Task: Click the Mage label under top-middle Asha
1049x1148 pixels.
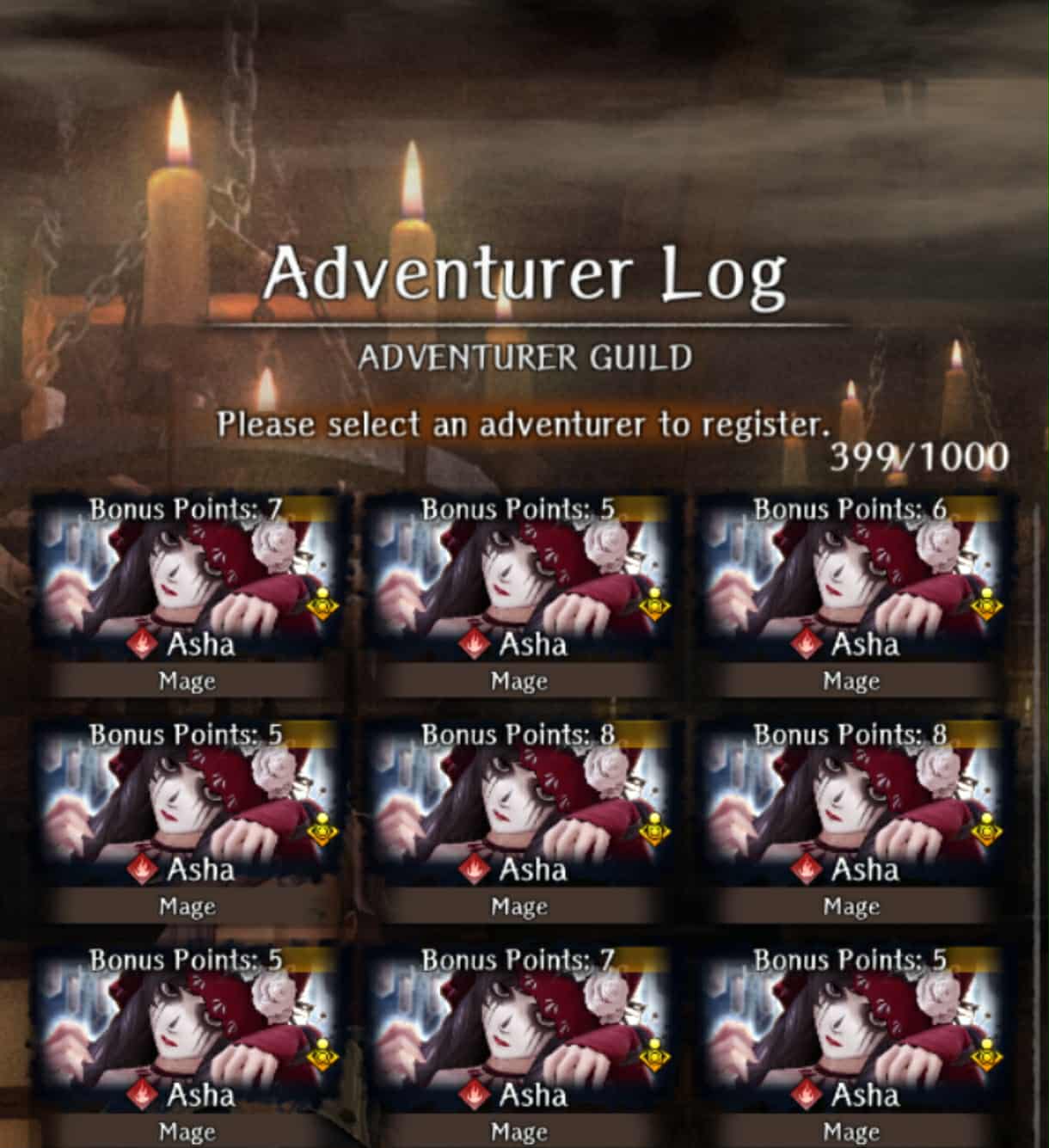Action: tap(519, 682)
